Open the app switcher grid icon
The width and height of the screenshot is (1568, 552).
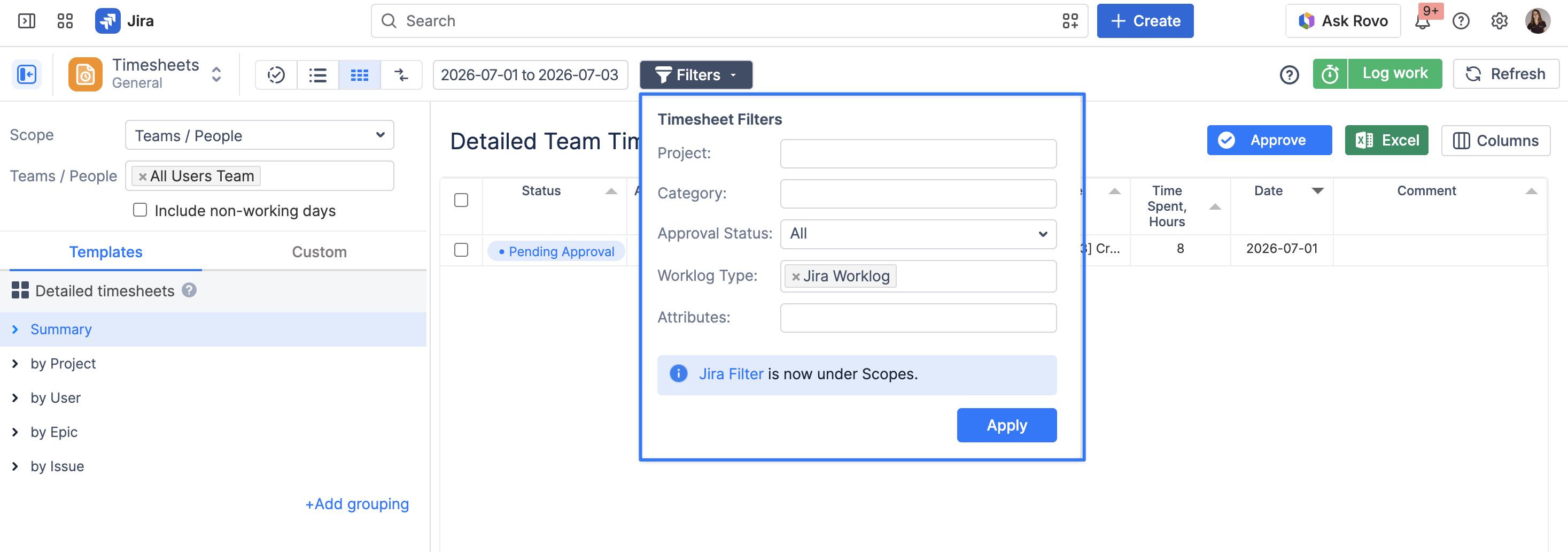tap(65, 21)
